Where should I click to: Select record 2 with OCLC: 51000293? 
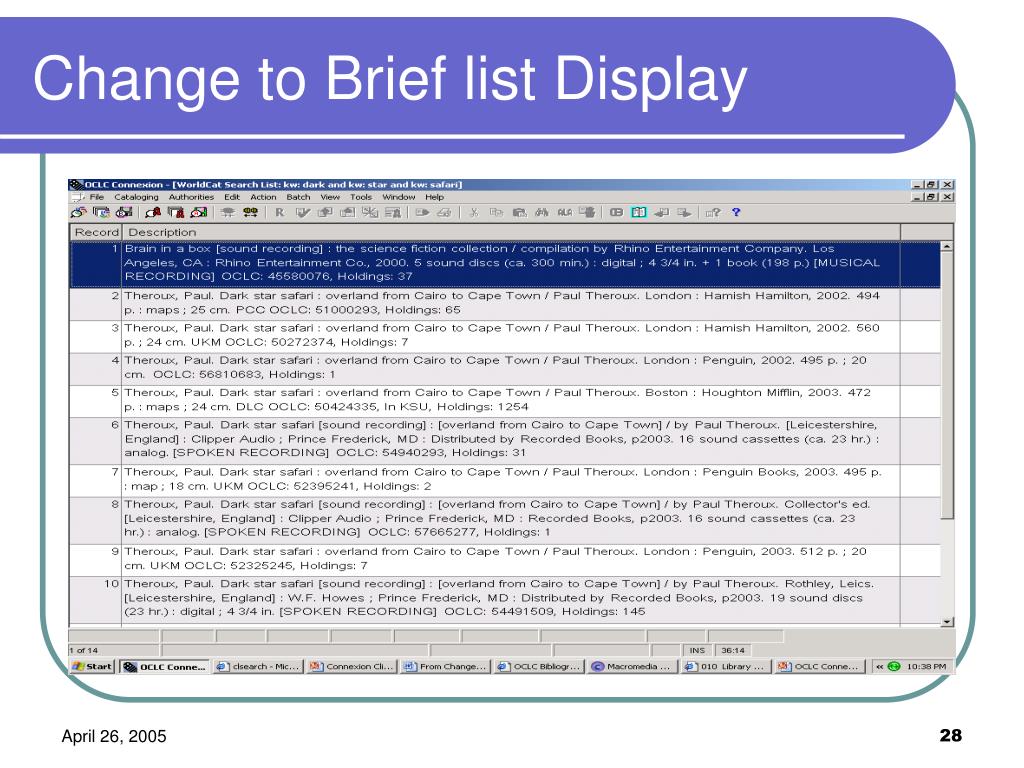pyautogui.click(x=505, y=304)
